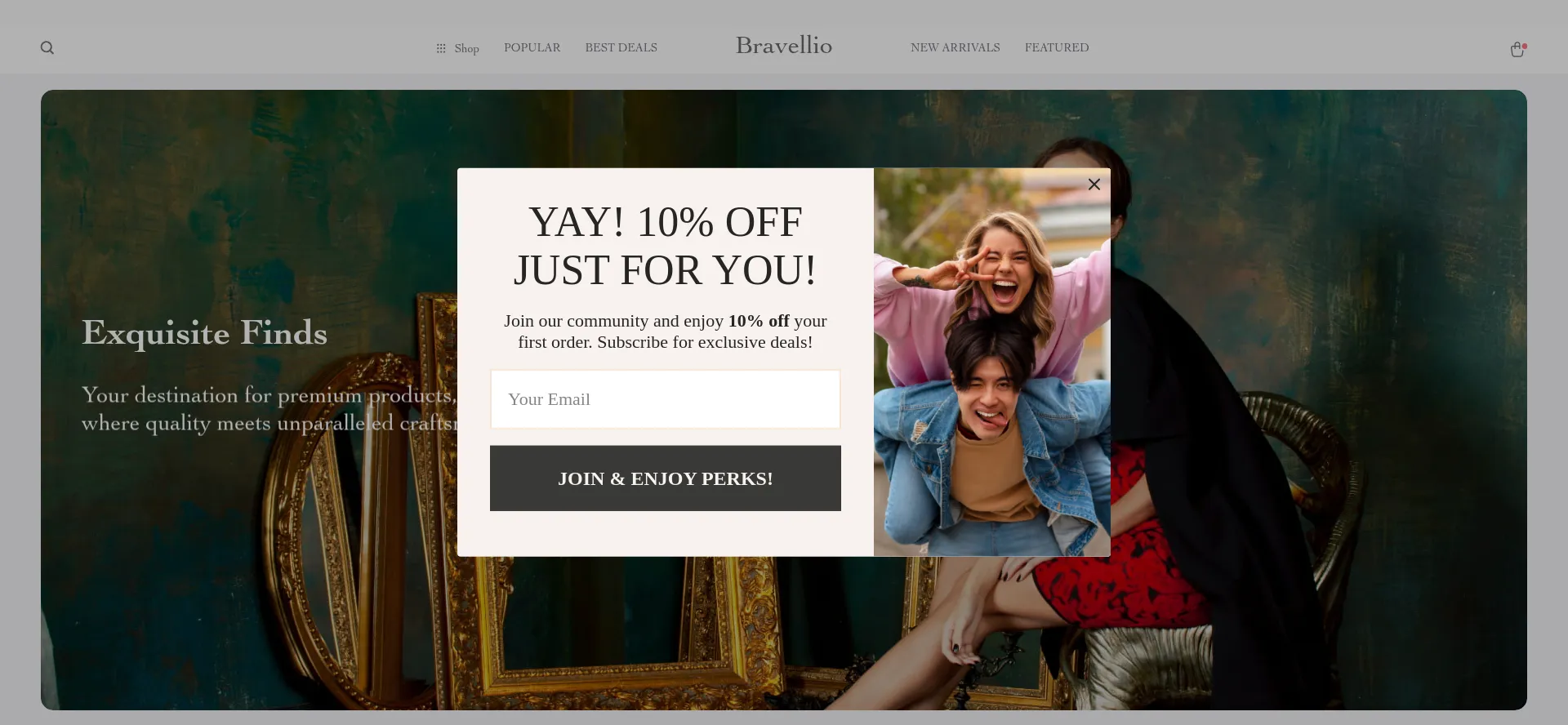Navigate to NEW ARRIVALS
Image resolution: width=1568 pixels, height=725 pixels.
pos(955,47)
